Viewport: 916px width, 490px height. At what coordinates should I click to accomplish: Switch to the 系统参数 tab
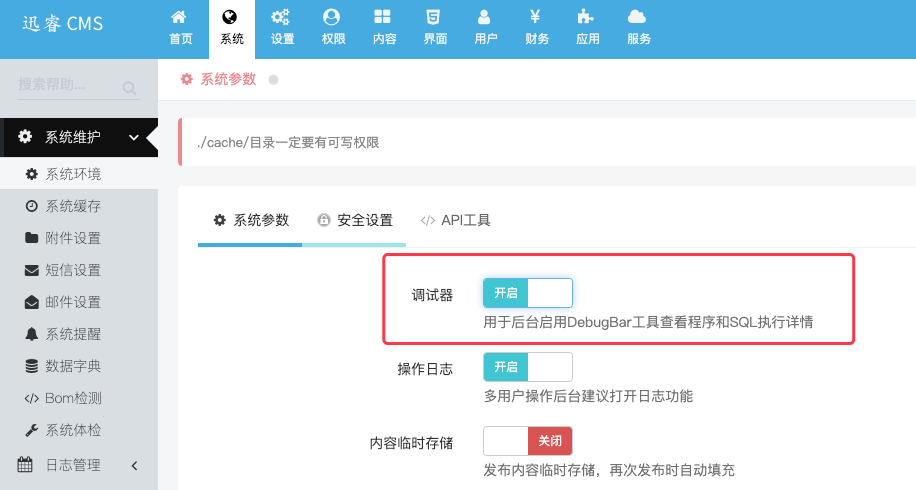point(251,220)
